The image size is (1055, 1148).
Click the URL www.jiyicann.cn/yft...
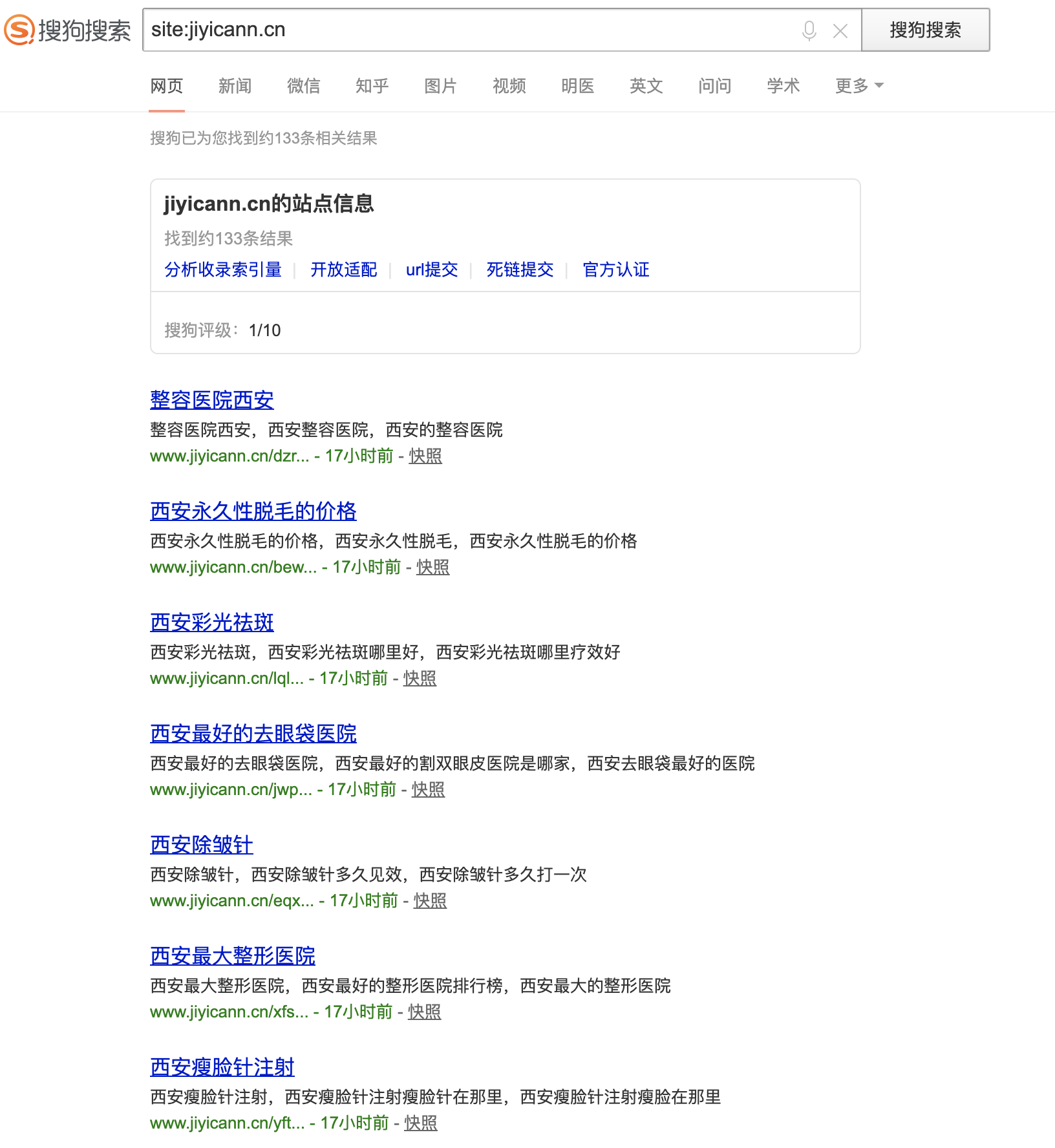pyautogui.click(x=228, y=1123)
